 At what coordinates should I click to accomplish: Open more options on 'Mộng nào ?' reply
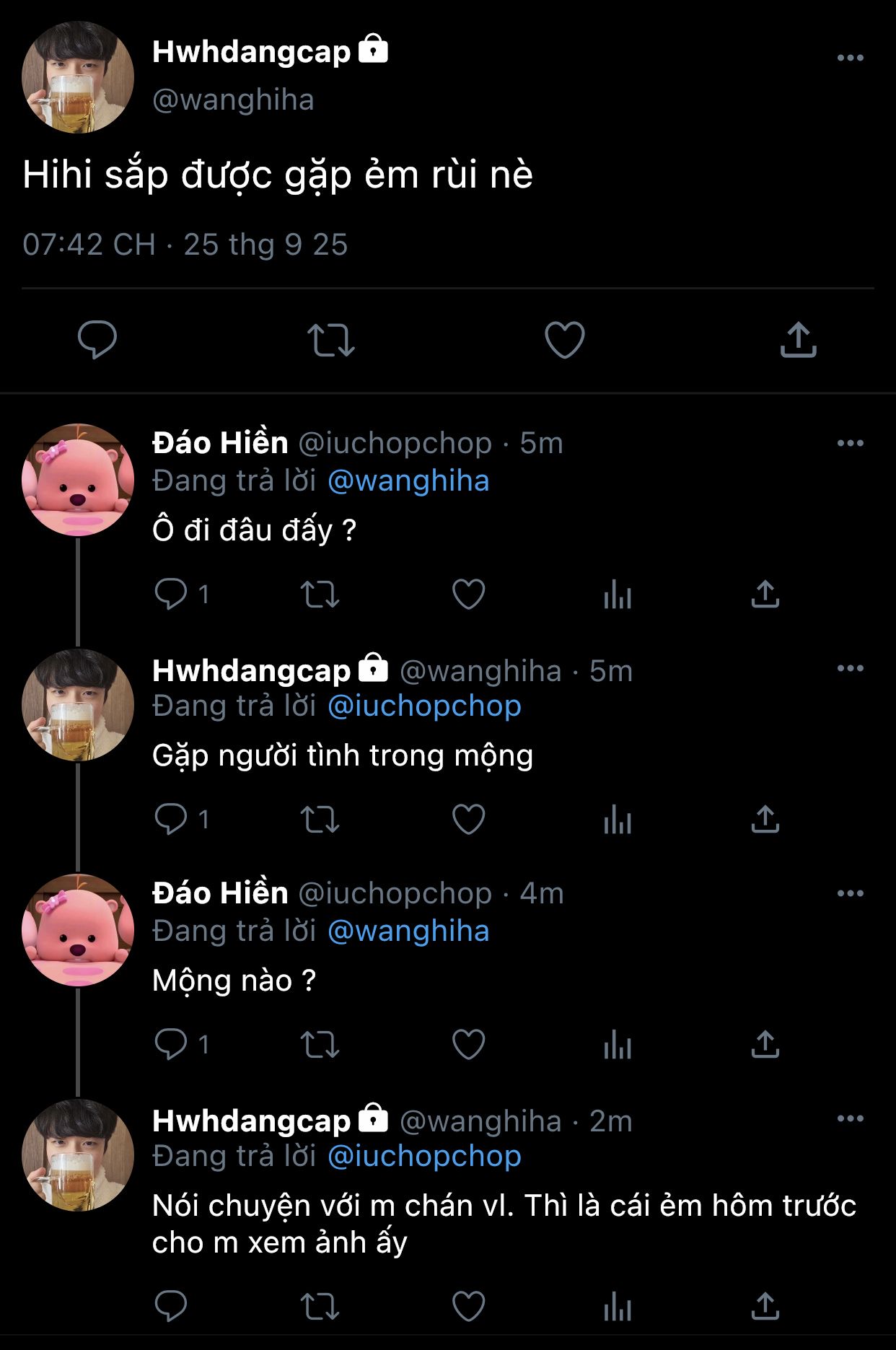850,893
